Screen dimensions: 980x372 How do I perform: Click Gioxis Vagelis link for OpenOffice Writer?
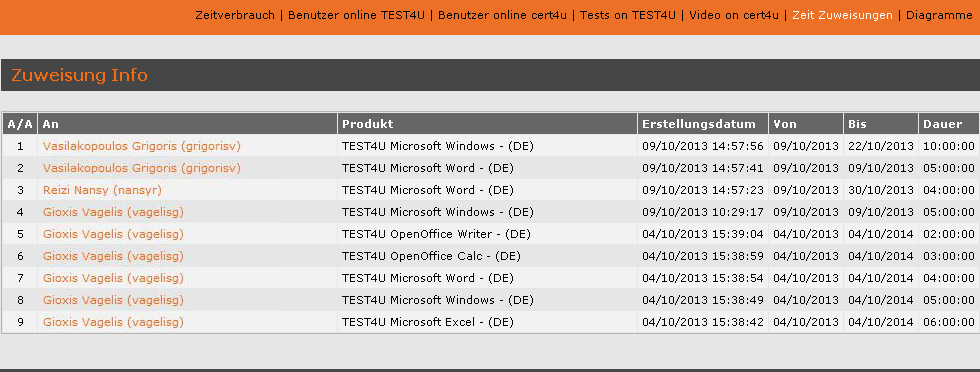[113, 234]
